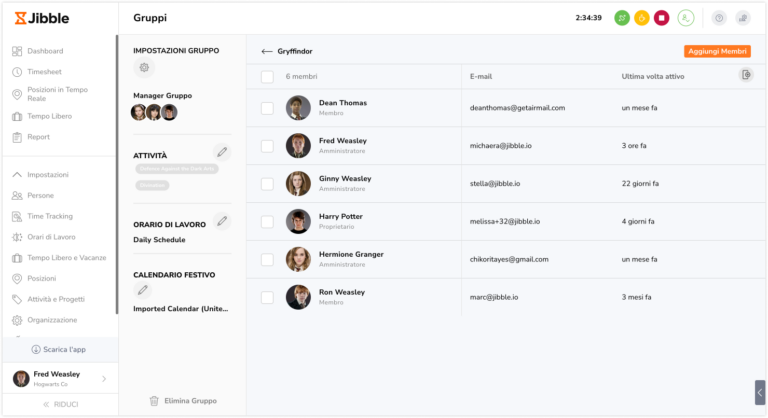Click the export icon in table header
This screenshot has height=418, width=768.
tap(746, 75)
